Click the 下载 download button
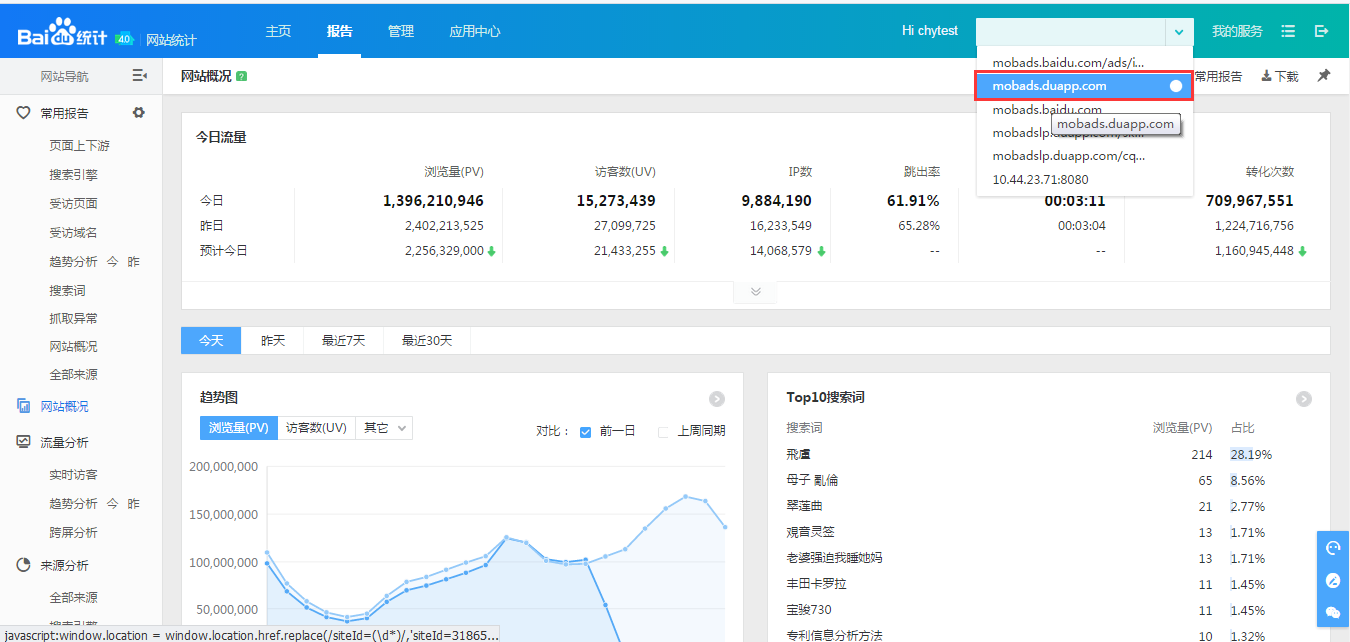The image size is (1350, 642). coord(1280,76)
